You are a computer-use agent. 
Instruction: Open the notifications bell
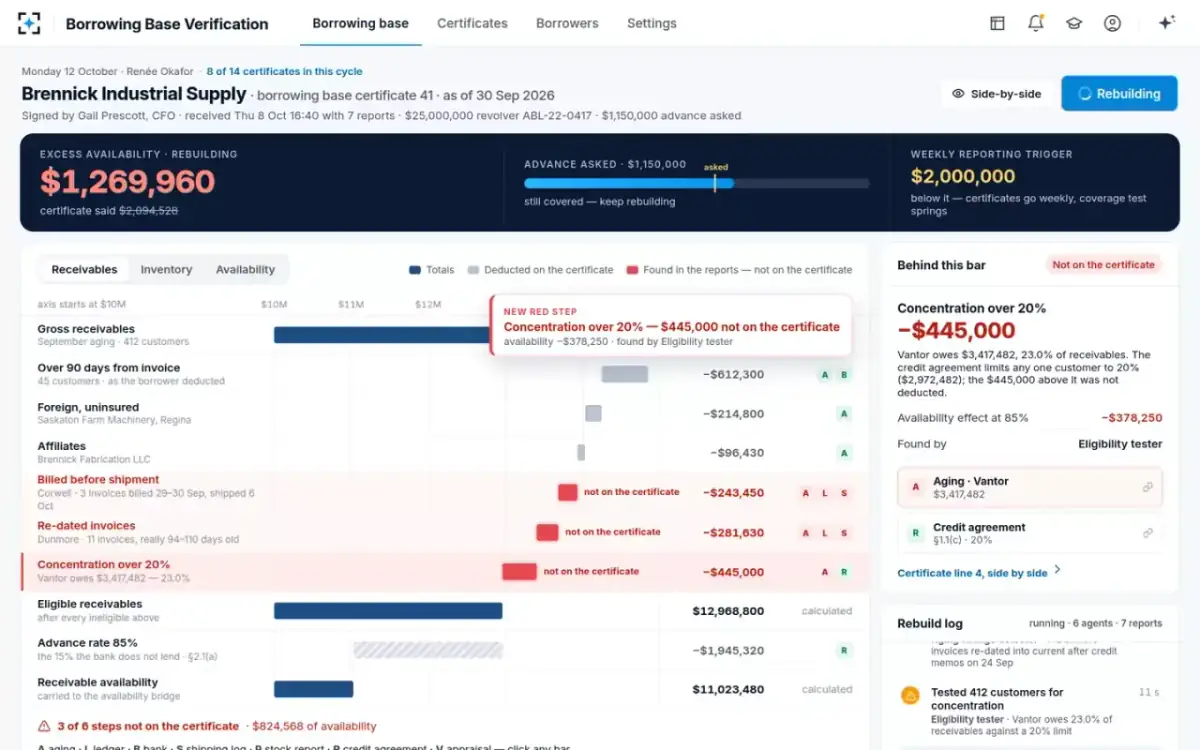pos(1036,23)
